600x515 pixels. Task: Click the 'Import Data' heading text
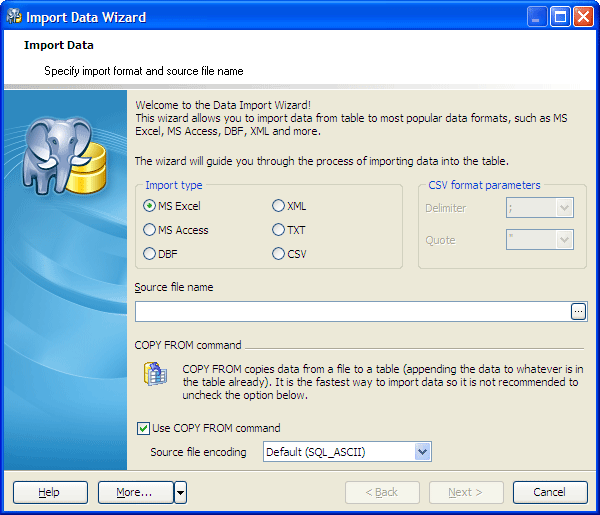coord(59,45)
